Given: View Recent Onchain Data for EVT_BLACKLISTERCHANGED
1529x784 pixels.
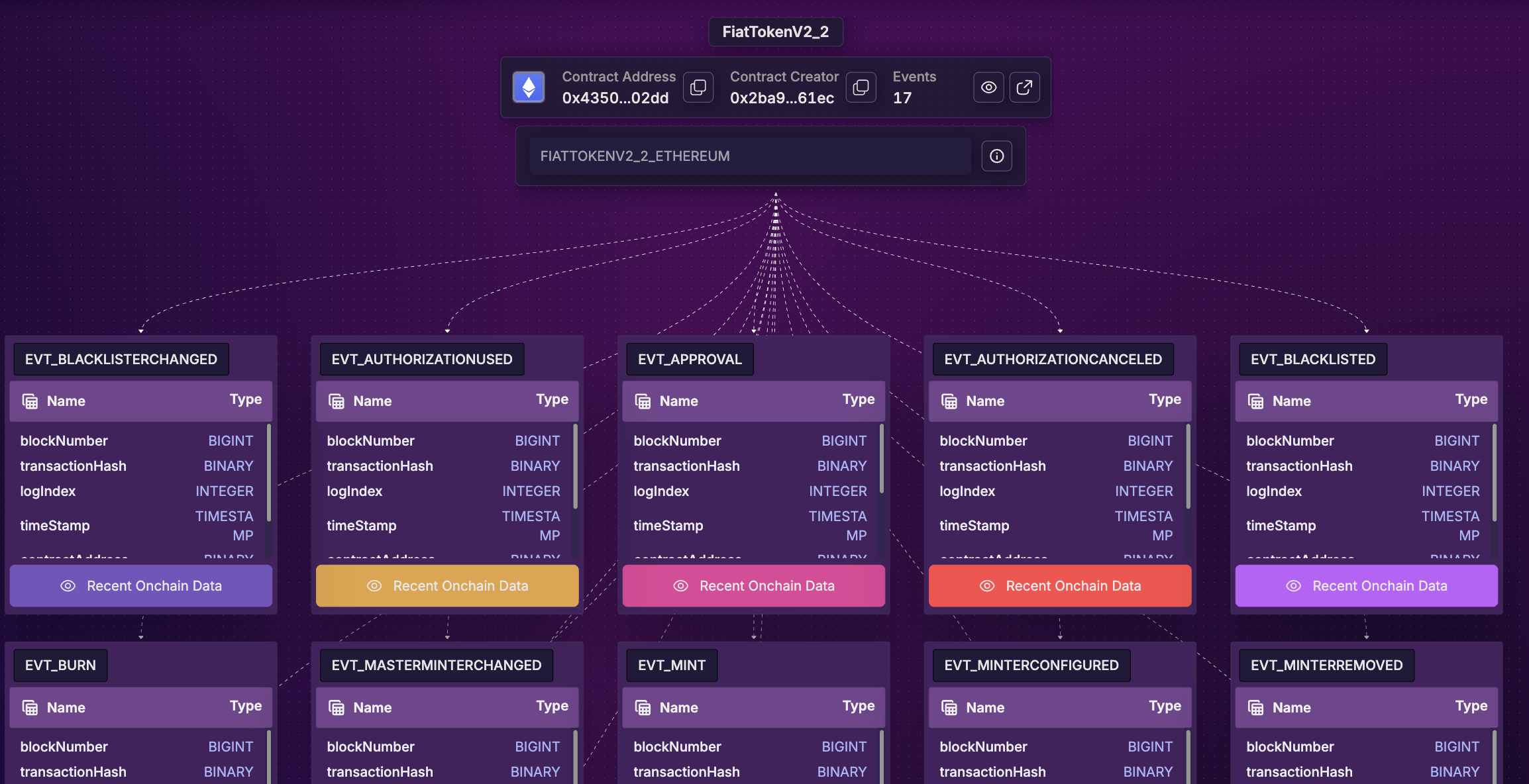Looking at the screenshot, I should pos(141,586).
